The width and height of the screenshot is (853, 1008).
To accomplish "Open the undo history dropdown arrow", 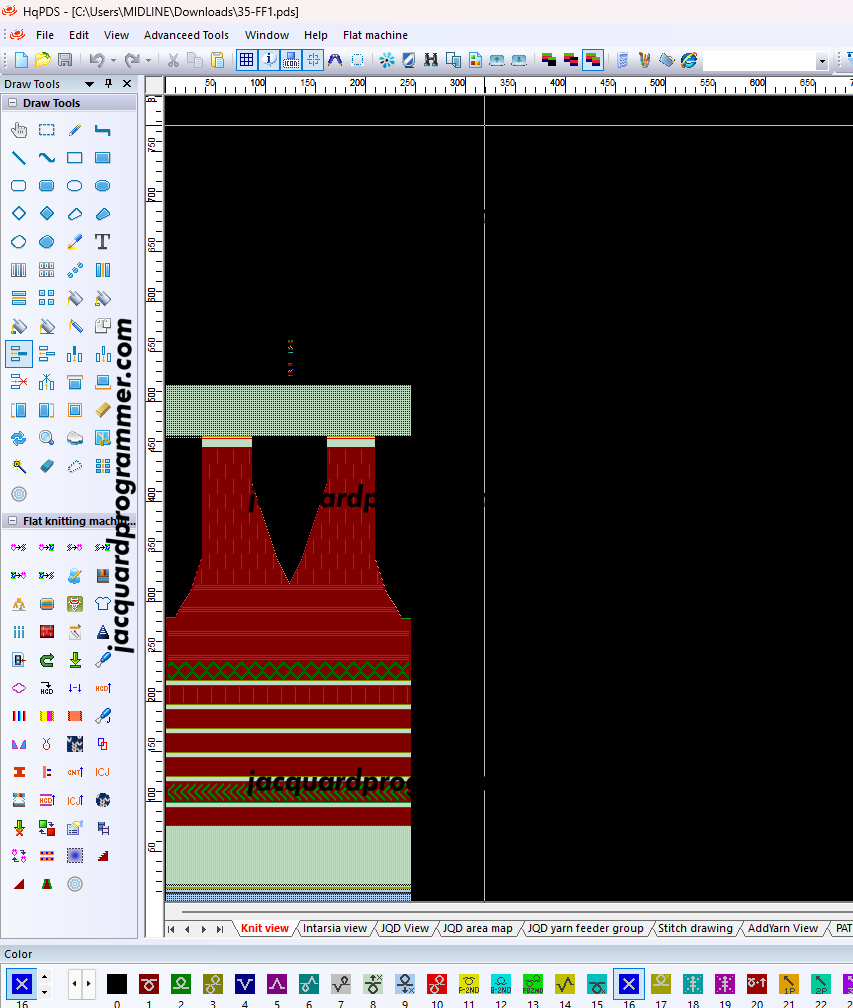I will point(113,61).
